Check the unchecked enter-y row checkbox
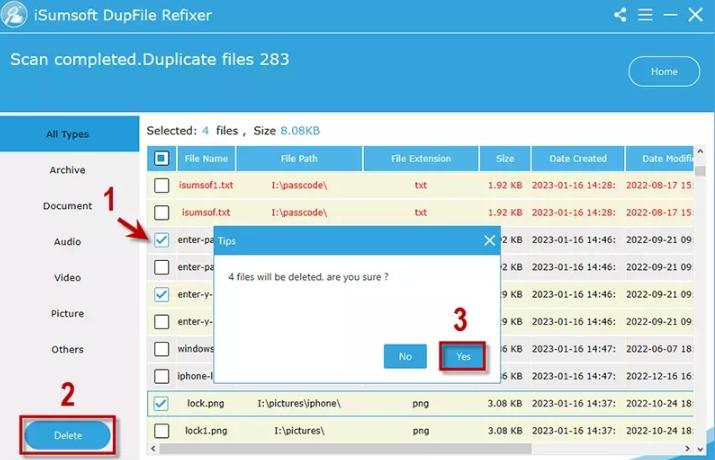 tap(161, 322)
